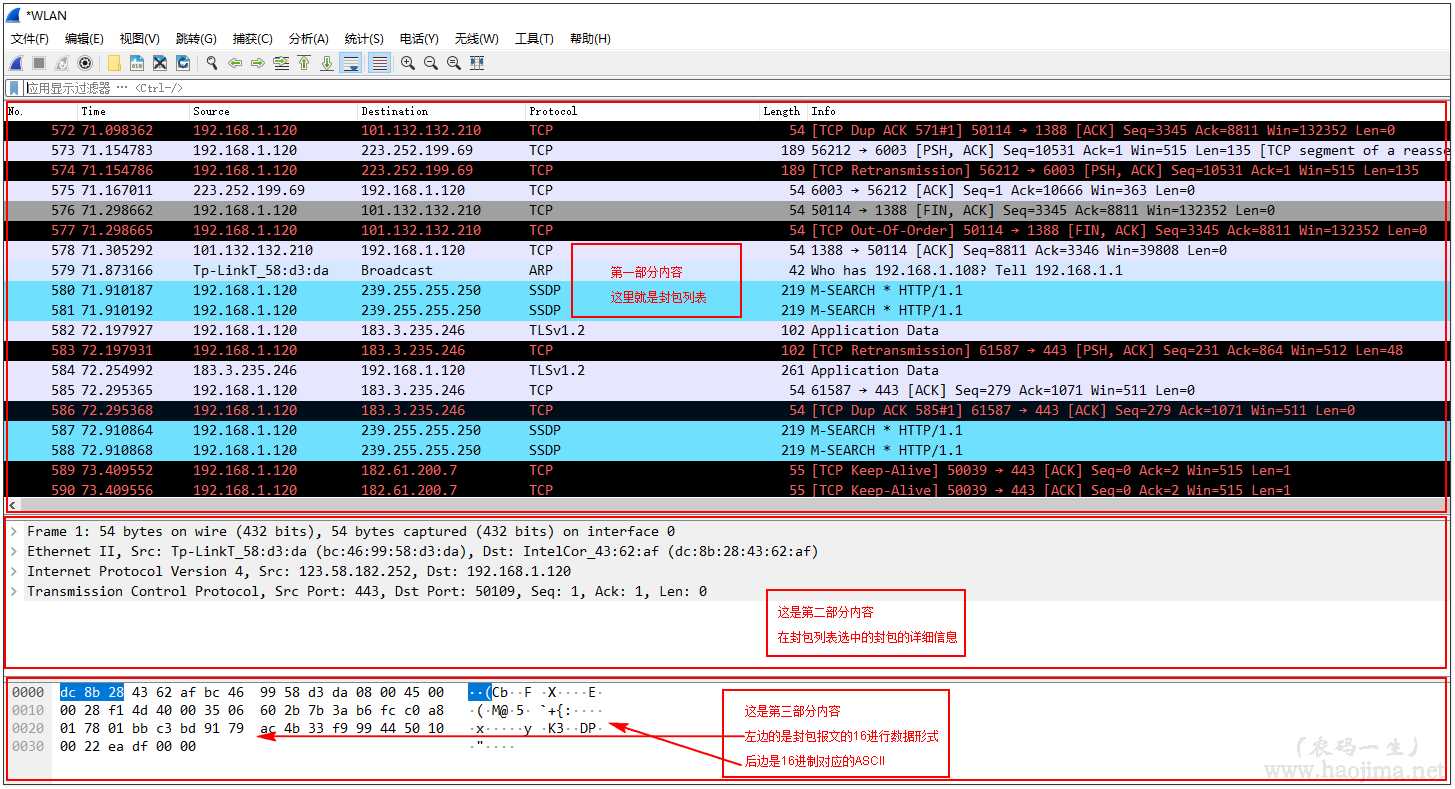Open the 视图(V) menu
Viewport: 1455px width, 789px height.
click(x=140, y=39)
